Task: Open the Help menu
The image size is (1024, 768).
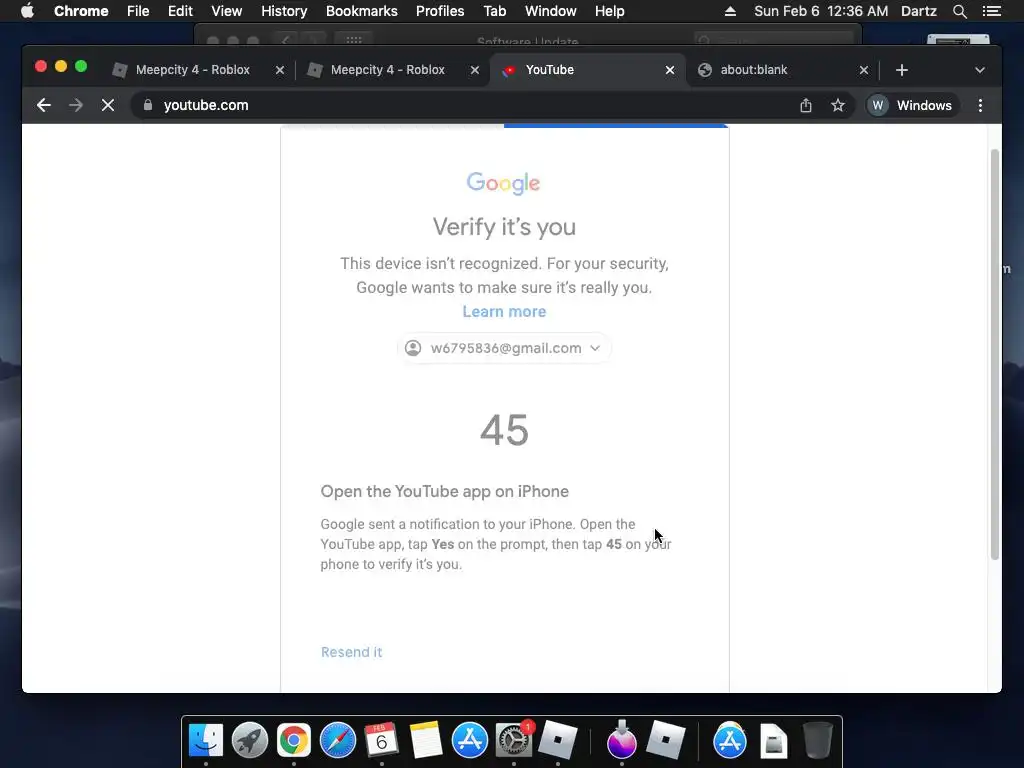Action: pyautogui.click(x=609, y=11)
